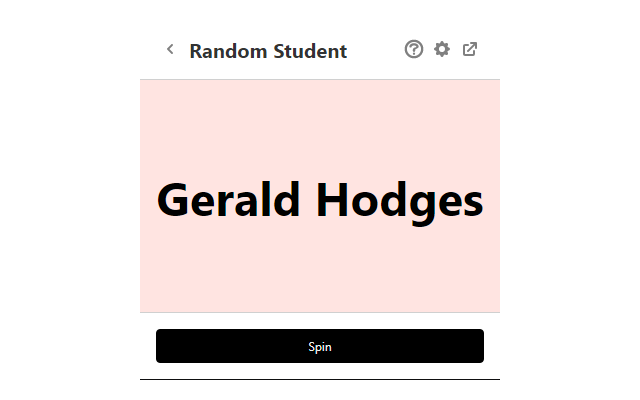Screen dimensions: 640x400
Task: Click the Spin label to pick a student
Action: pos(320,347)
